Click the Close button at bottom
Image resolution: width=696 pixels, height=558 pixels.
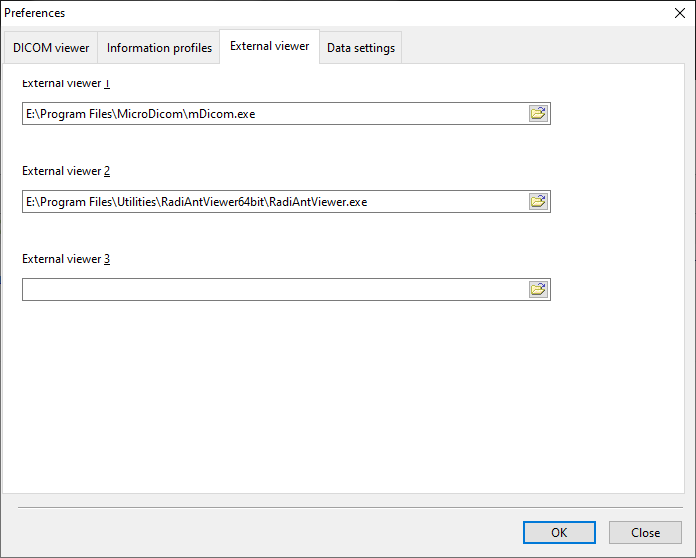645,533
